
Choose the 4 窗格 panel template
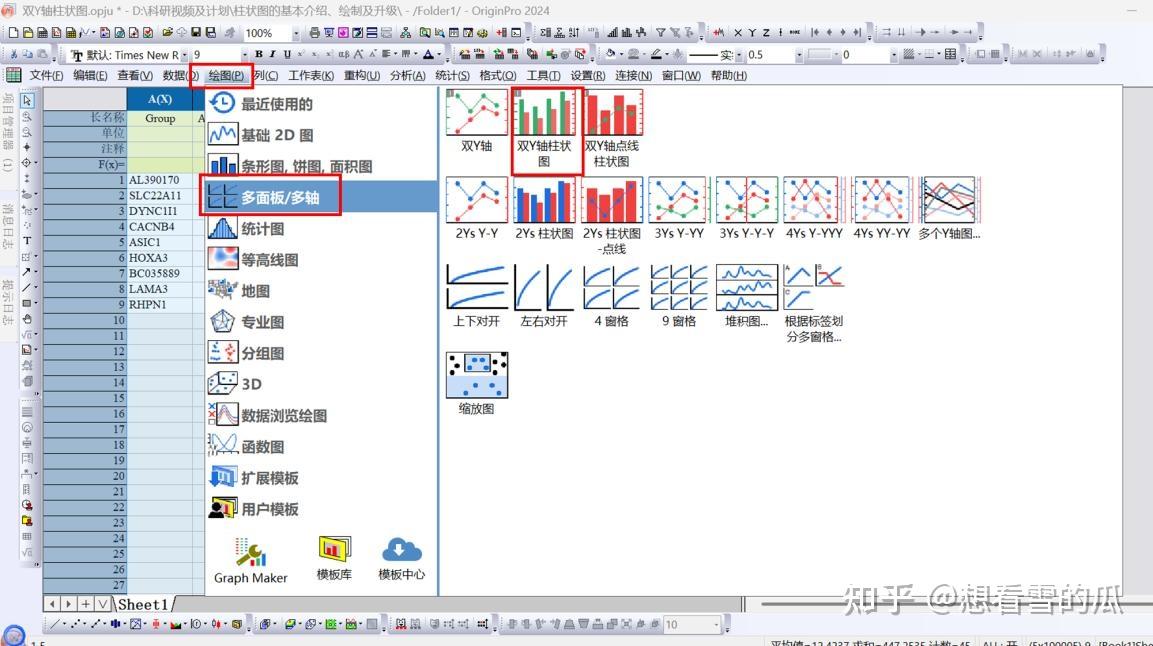[x=612, y=287]
